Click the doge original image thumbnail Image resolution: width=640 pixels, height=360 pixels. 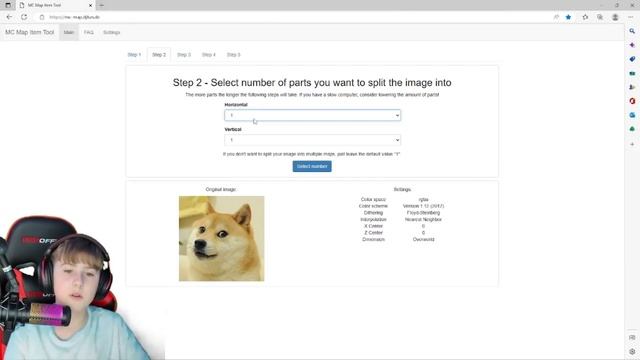[x=221, y=238]
